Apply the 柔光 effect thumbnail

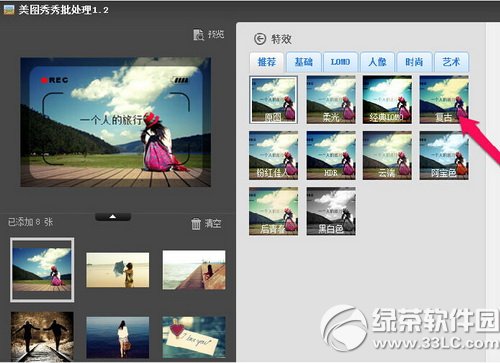point(331,99)
